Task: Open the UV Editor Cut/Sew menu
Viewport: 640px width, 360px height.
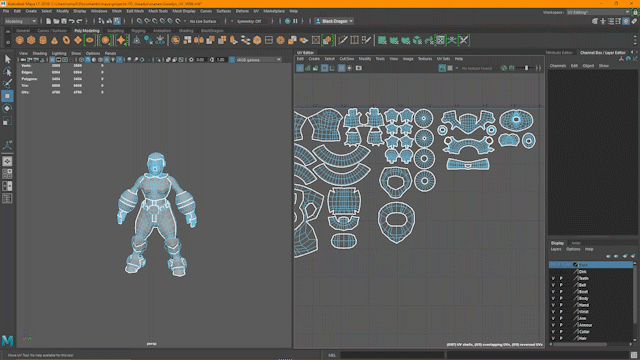Action: pyautogui.click(x=347, y=59)
